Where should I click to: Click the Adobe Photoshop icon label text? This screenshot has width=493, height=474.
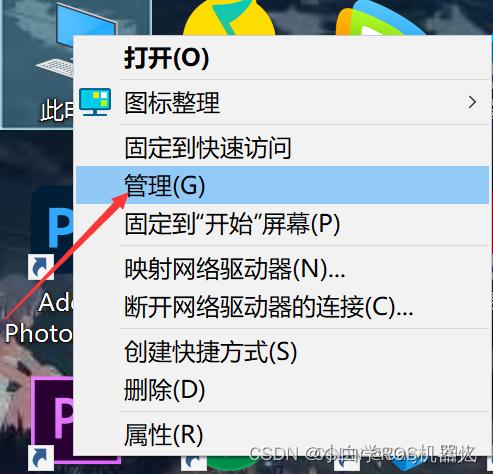click(39, 318)
